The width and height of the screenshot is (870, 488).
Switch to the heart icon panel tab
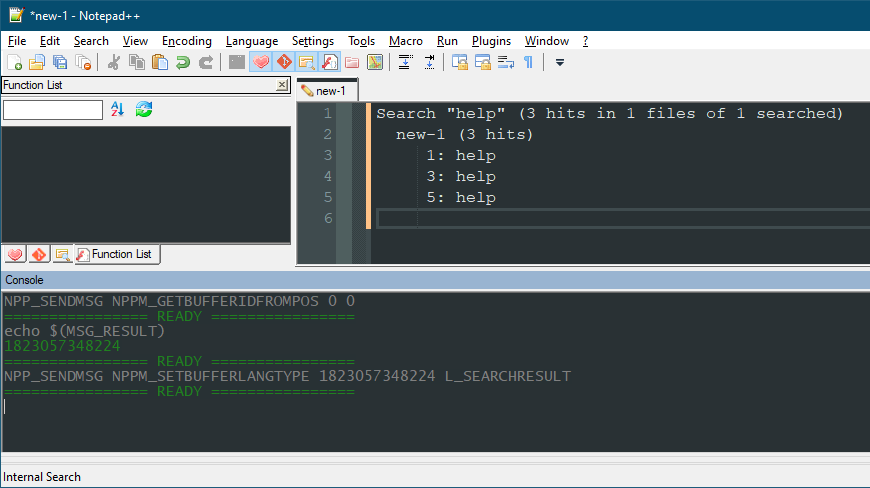click(x=15, y=254)
